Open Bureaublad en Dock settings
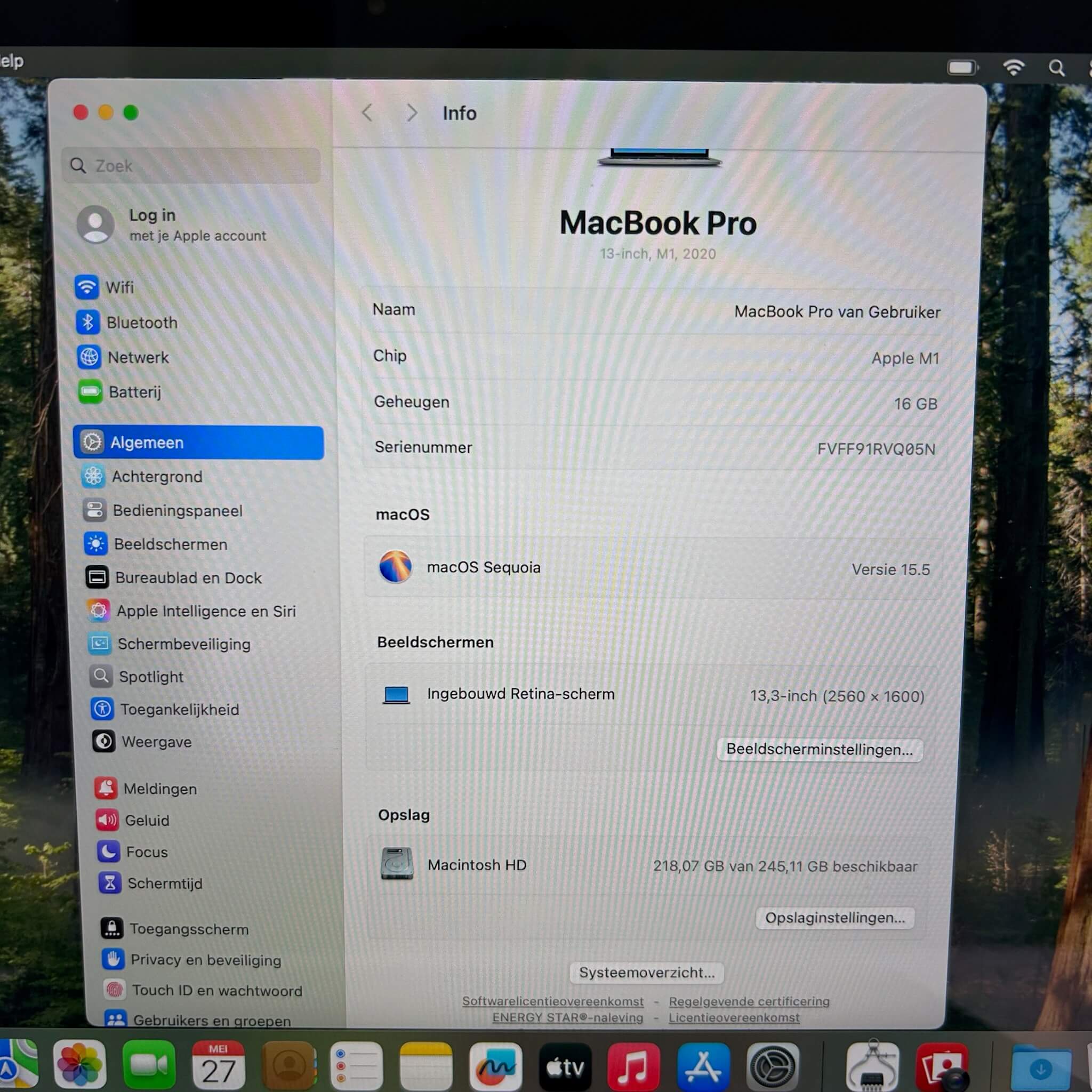The height and width of the screenshot is (1092, 1092). click(x=173, y=577)
